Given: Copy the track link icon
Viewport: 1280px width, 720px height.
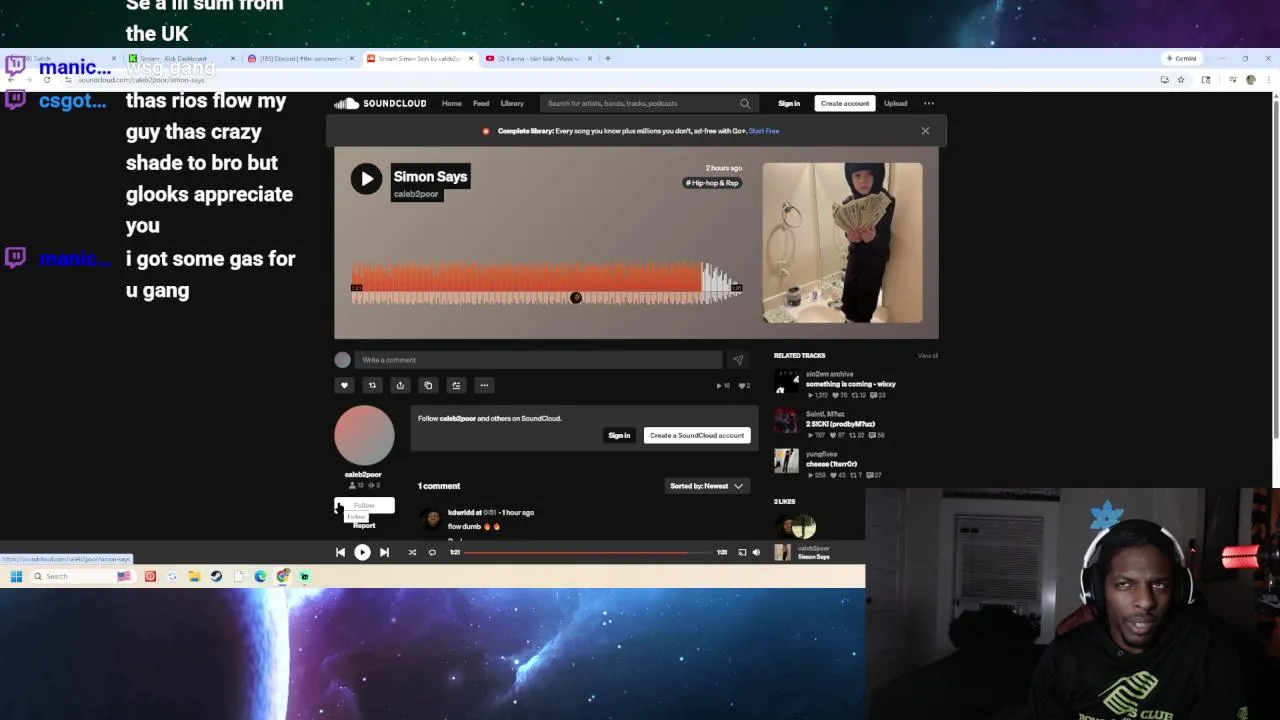Looking at the screenshot, I should click(428, 385).
